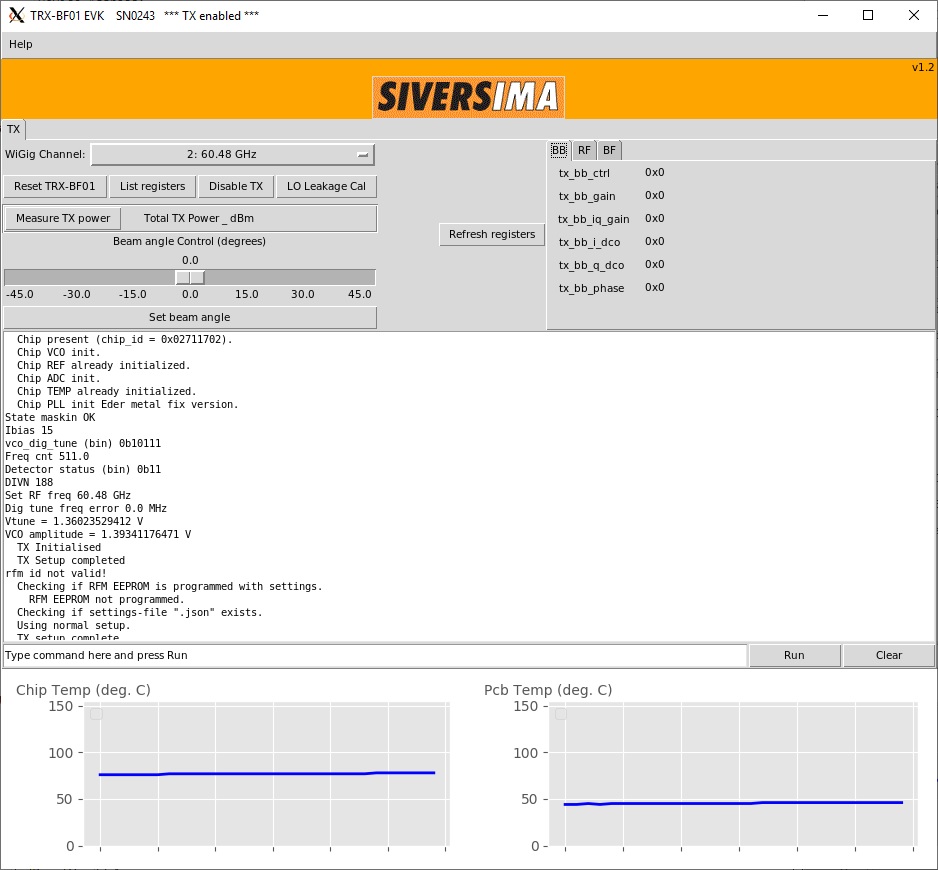Screen dimensions: 938x870
Task: Switch to the RF register tab
Action: pyautogui.click(x=585, y=150)
